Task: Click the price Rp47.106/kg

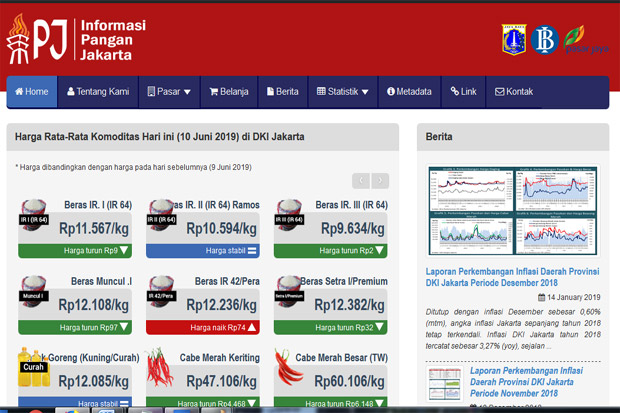Action: point(221,381)
